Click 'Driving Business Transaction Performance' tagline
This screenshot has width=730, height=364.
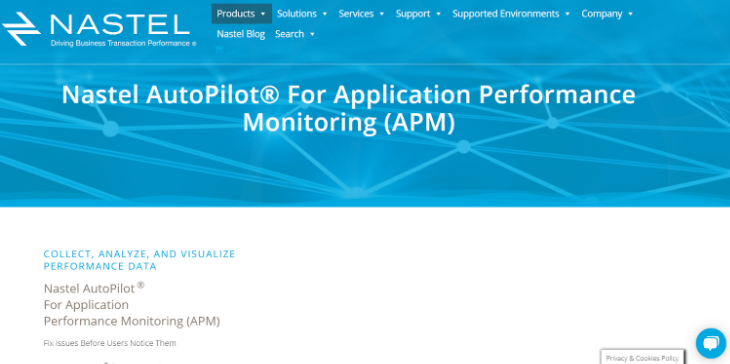[120, 43]
